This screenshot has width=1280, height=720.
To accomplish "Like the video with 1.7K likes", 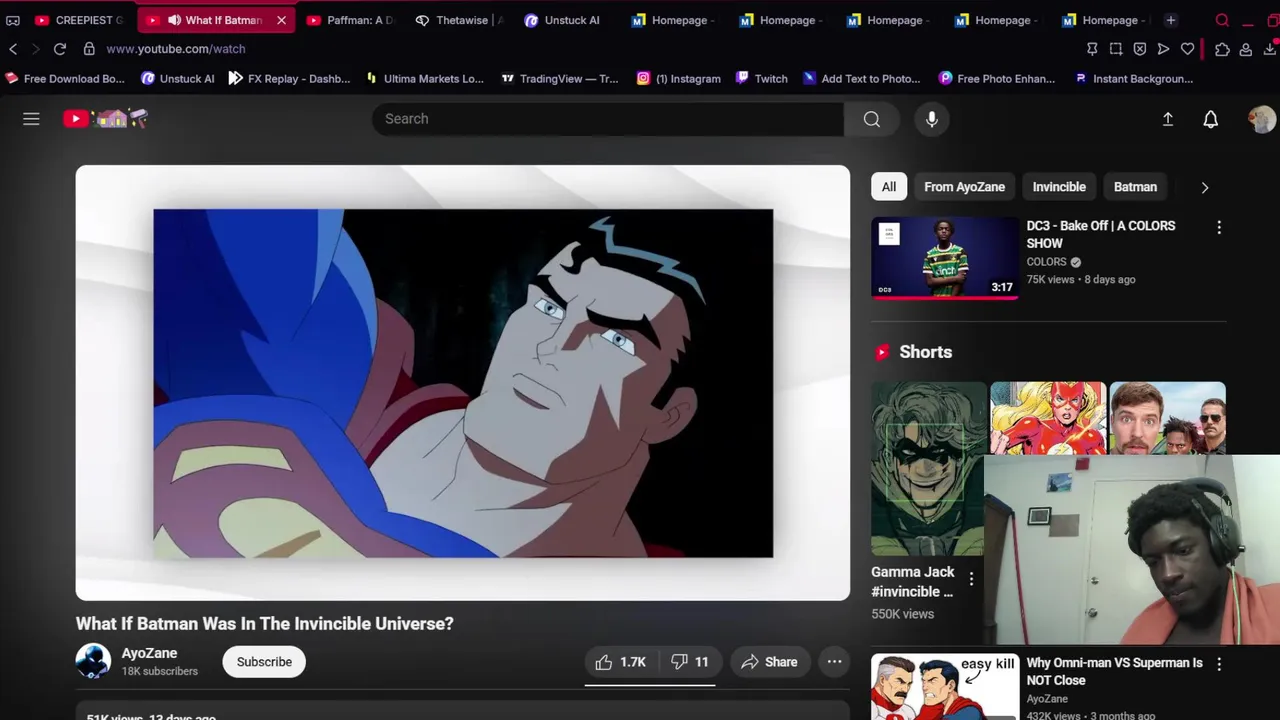I will click(x=620, y=662).
